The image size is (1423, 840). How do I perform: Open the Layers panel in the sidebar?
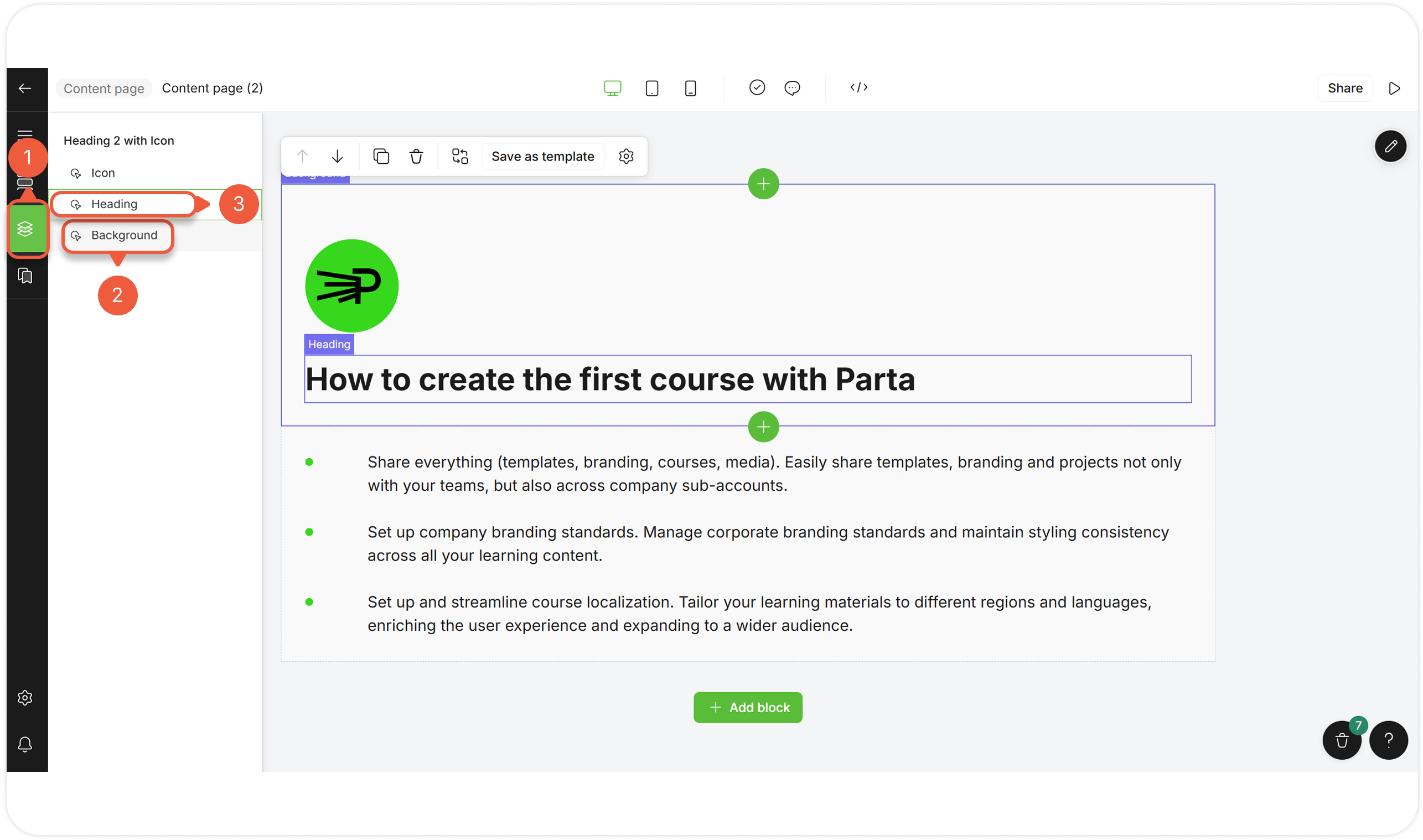[x=25, y=229]
